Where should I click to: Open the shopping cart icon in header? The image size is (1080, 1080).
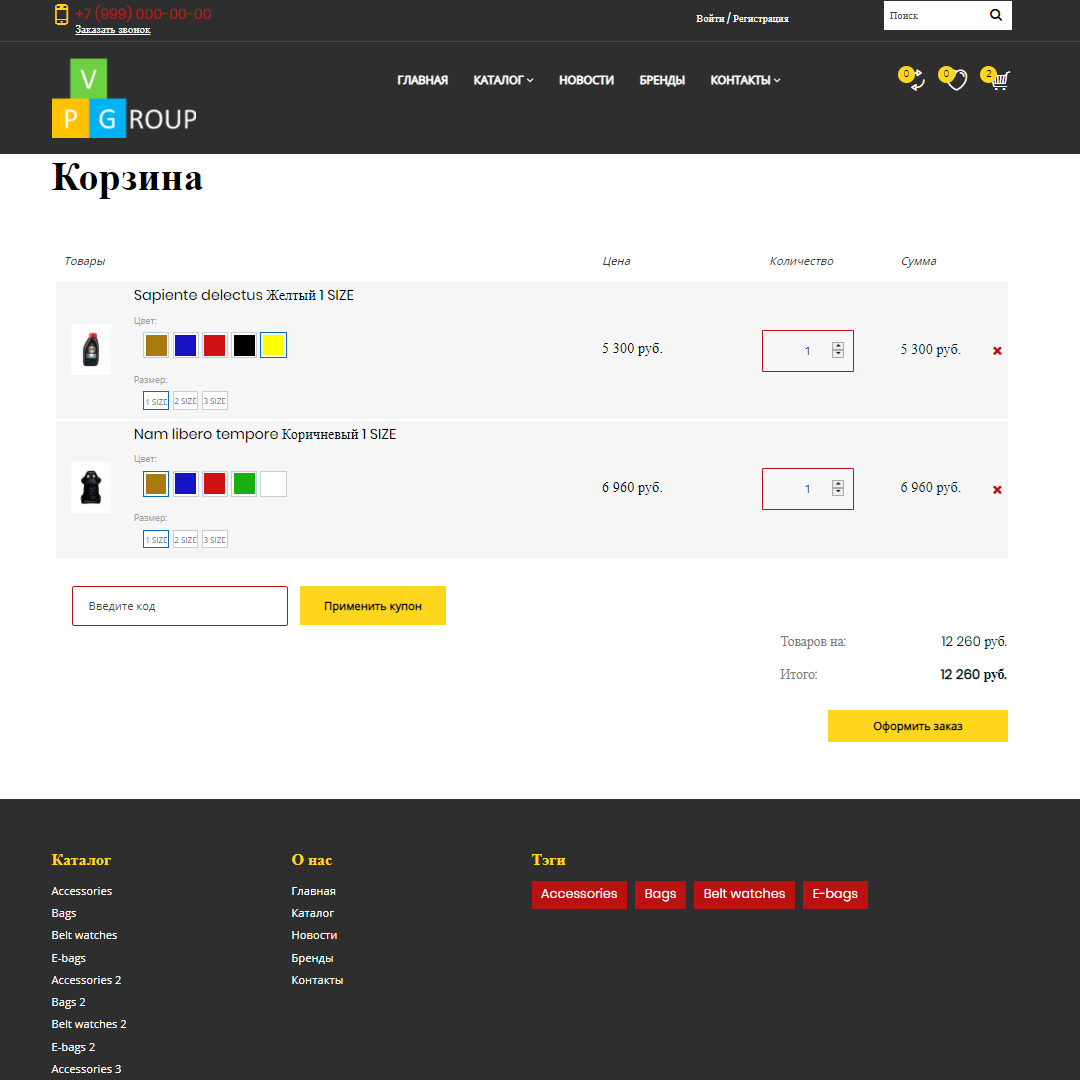[x=999, y=81]
